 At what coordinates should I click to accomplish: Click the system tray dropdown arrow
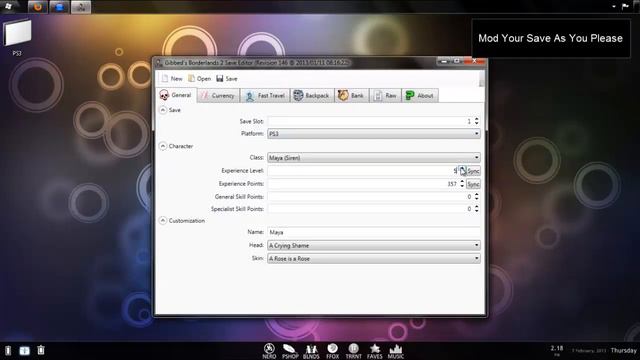pyautogui.click(x=614, y=7)
